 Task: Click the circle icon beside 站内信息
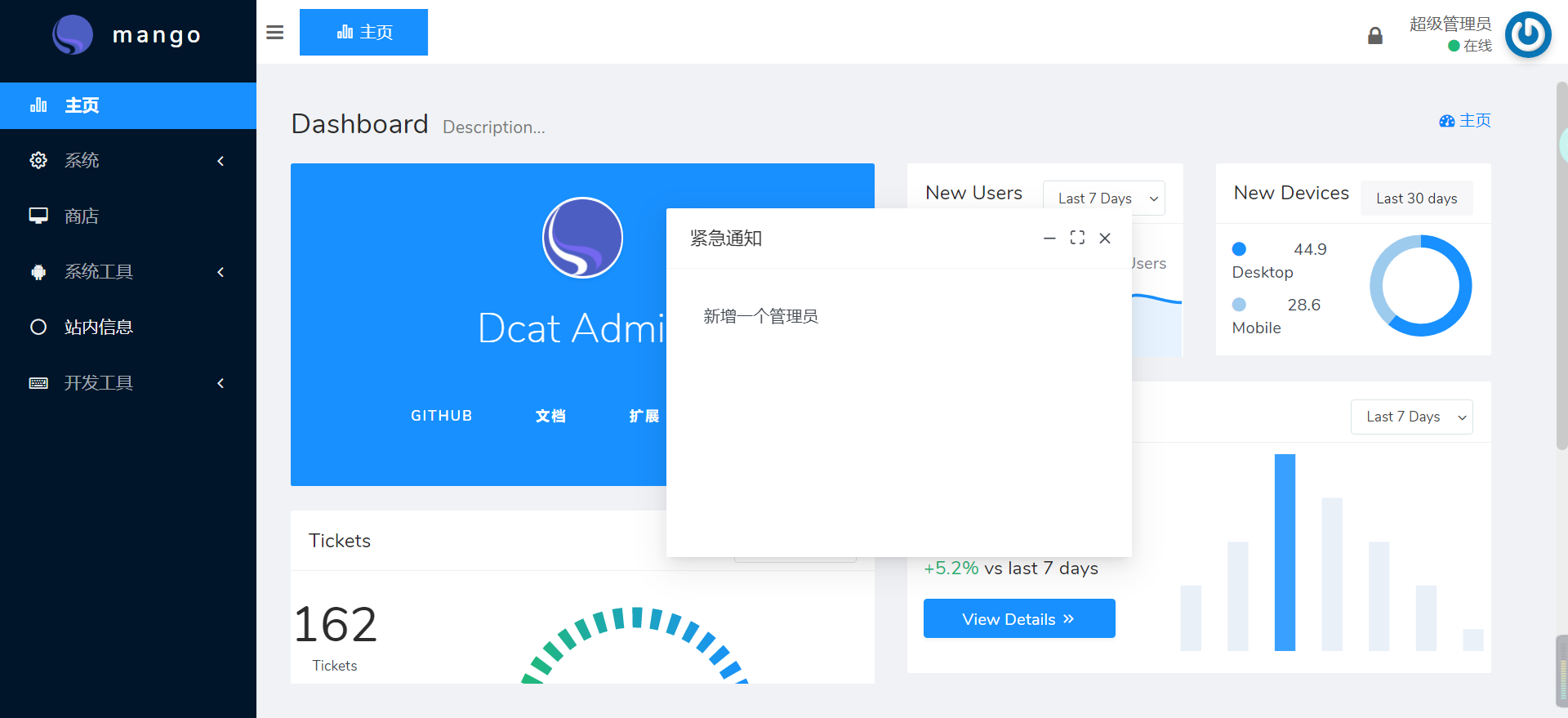click(38, 327)
